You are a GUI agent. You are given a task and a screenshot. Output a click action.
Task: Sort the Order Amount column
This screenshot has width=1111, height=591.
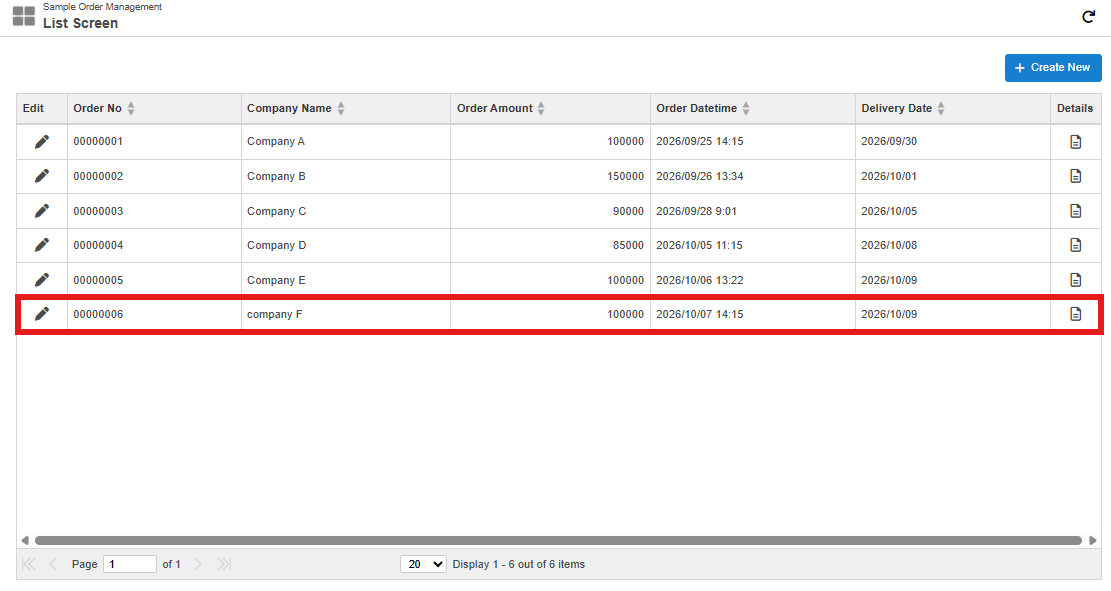pos(541,108)
